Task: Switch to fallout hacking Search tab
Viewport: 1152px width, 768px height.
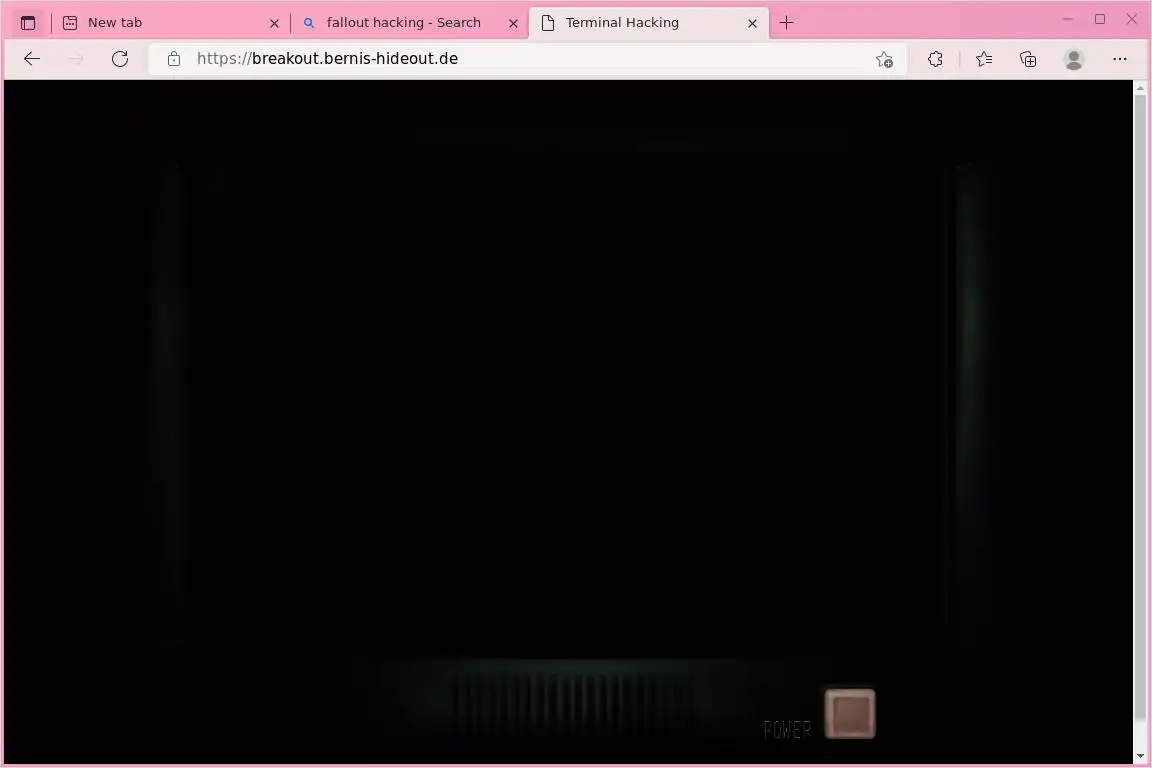Action: [410, 23]
